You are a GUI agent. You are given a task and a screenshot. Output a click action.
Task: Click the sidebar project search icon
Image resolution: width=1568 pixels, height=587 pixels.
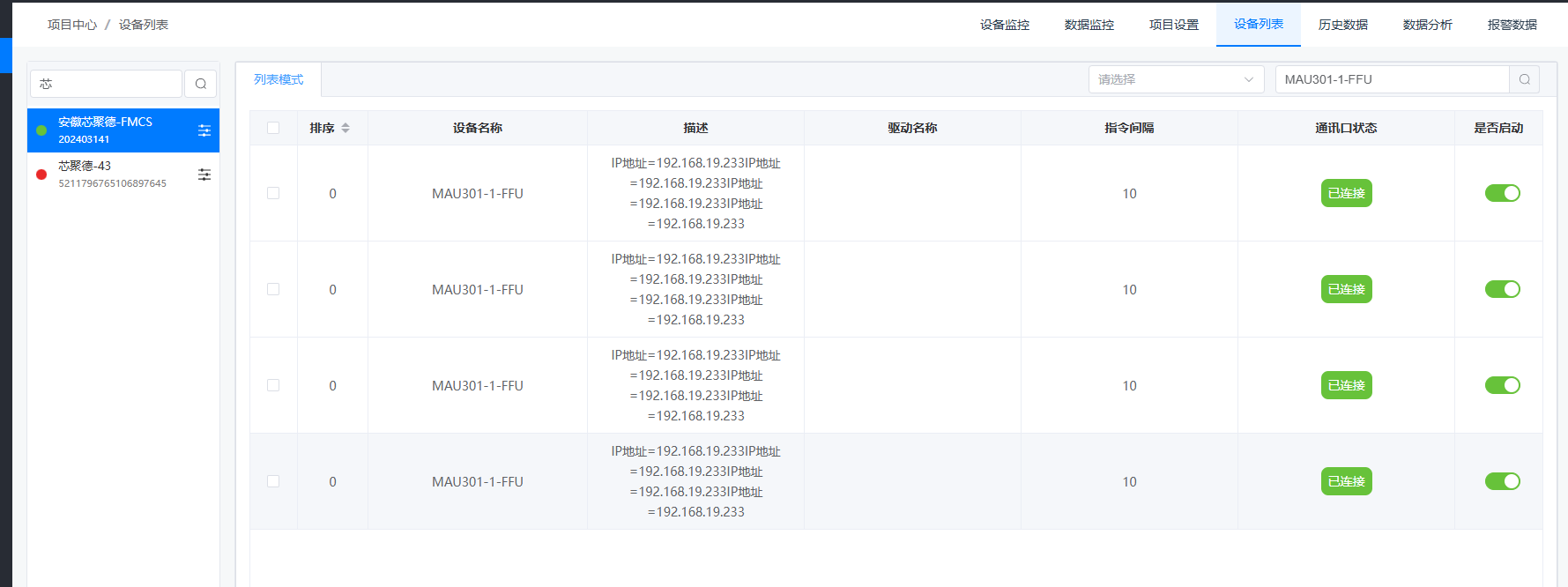pyautogui.click(x=201, y=84)
